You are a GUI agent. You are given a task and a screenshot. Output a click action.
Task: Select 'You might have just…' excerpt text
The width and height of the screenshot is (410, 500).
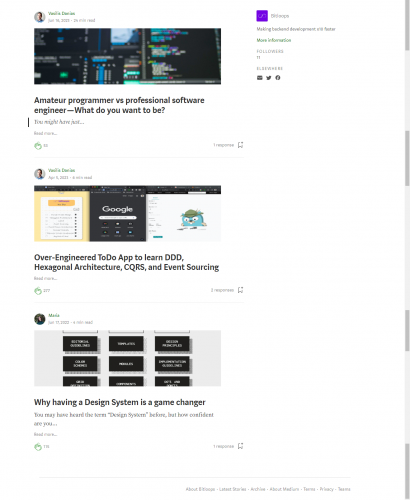coord(59,122)
